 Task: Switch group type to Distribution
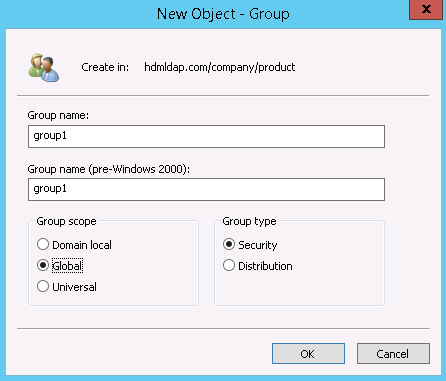point(229,266)
